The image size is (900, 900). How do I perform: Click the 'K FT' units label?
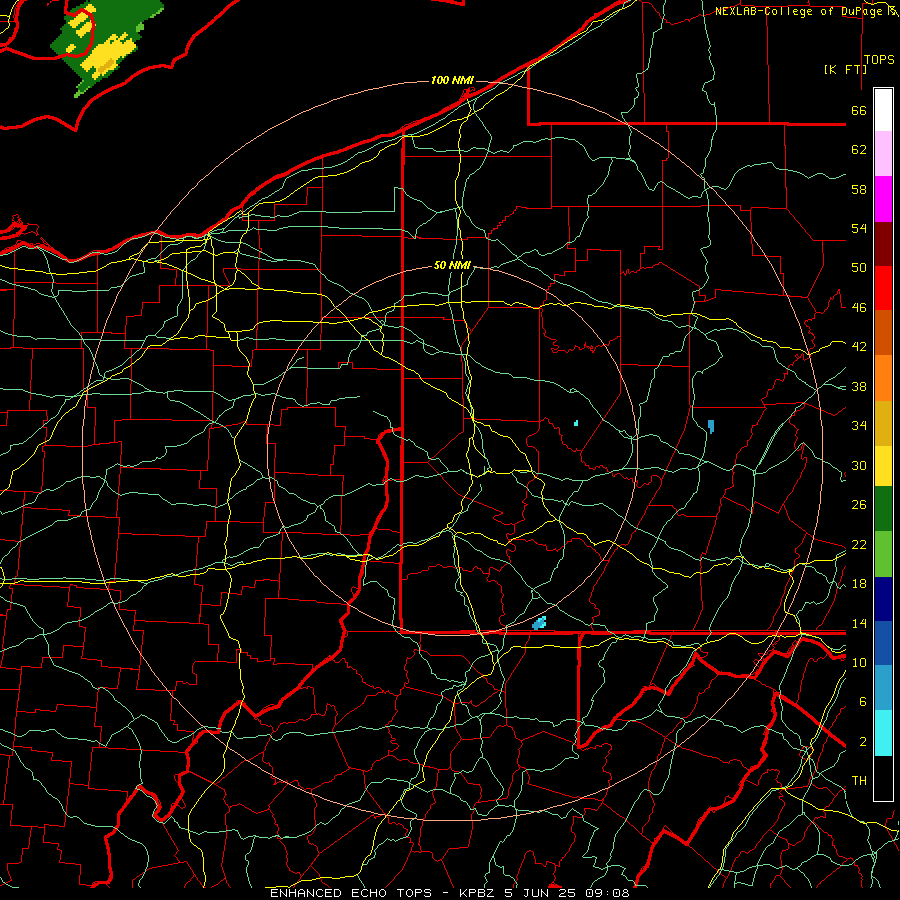(845, 69)
